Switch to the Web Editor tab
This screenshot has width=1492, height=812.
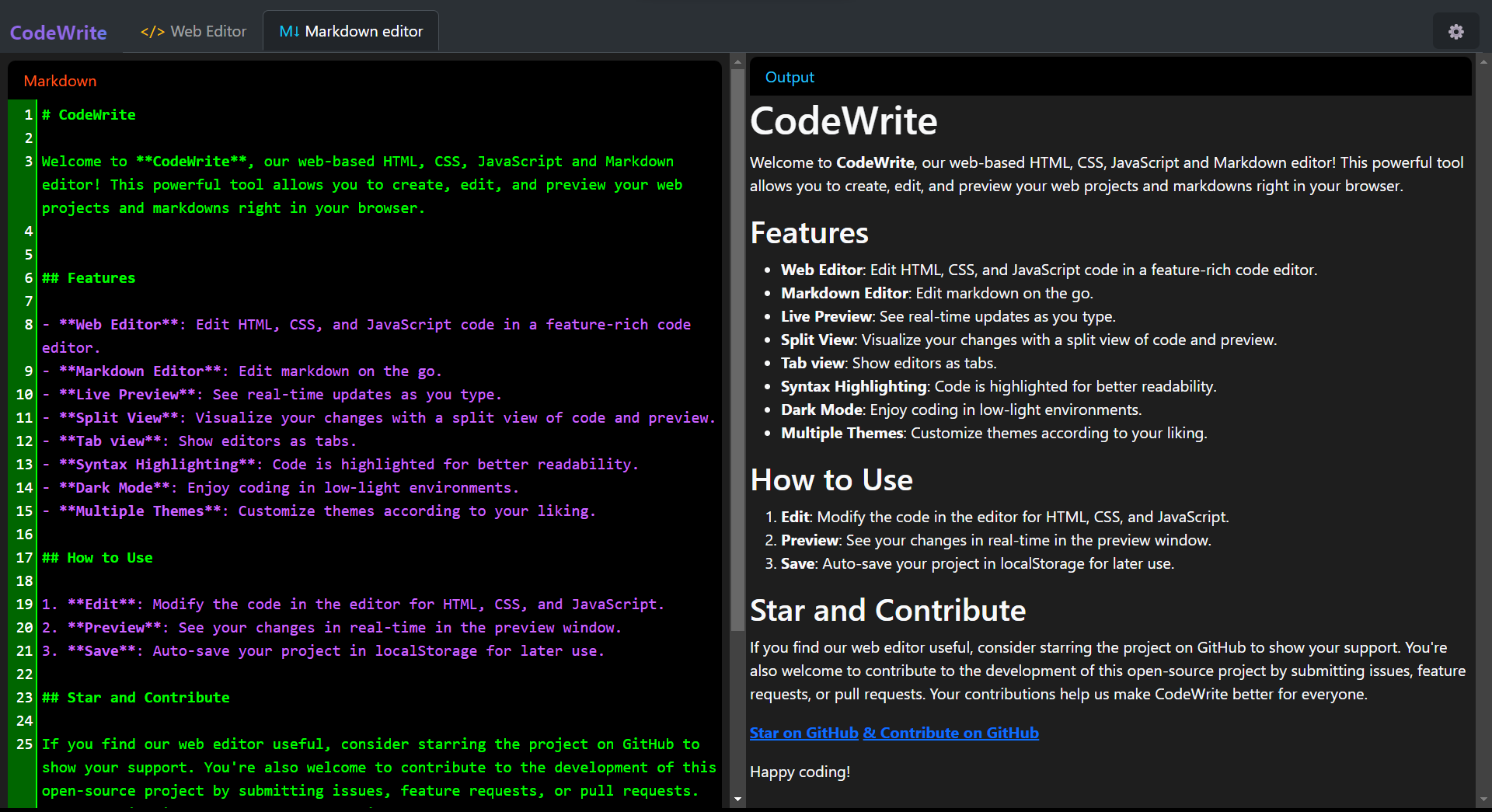pyautogui.click(x=193, y=32)
